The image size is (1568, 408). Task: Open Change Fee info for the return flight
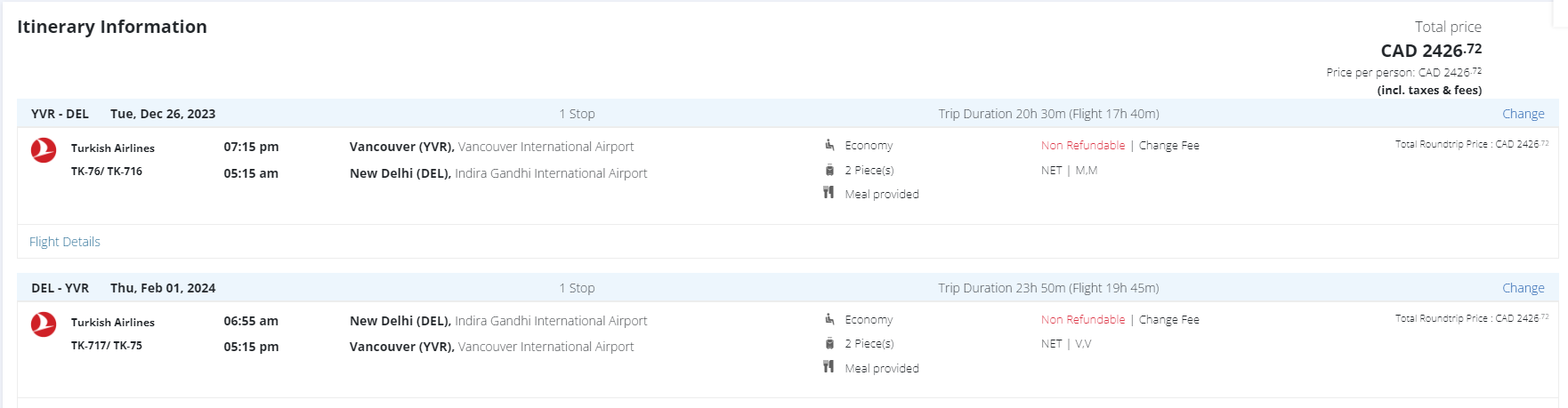pos(1168,320)
